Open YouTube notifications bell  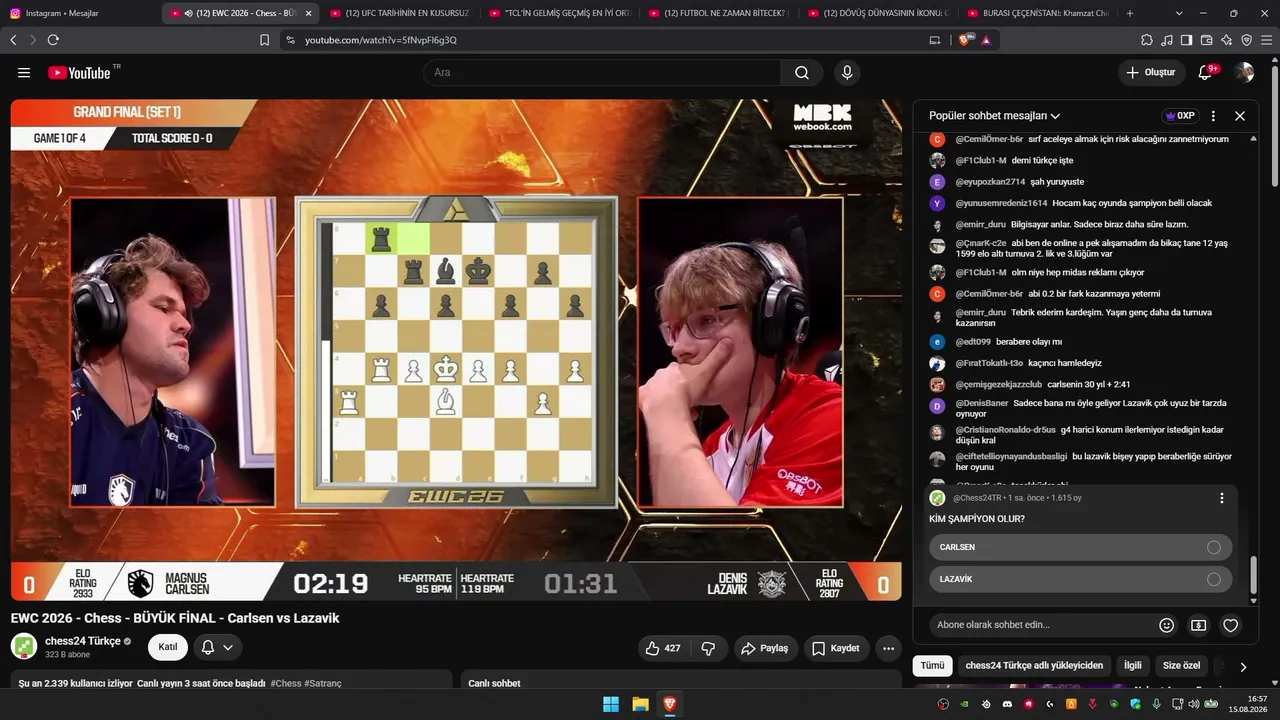[x=1206, y=72]
